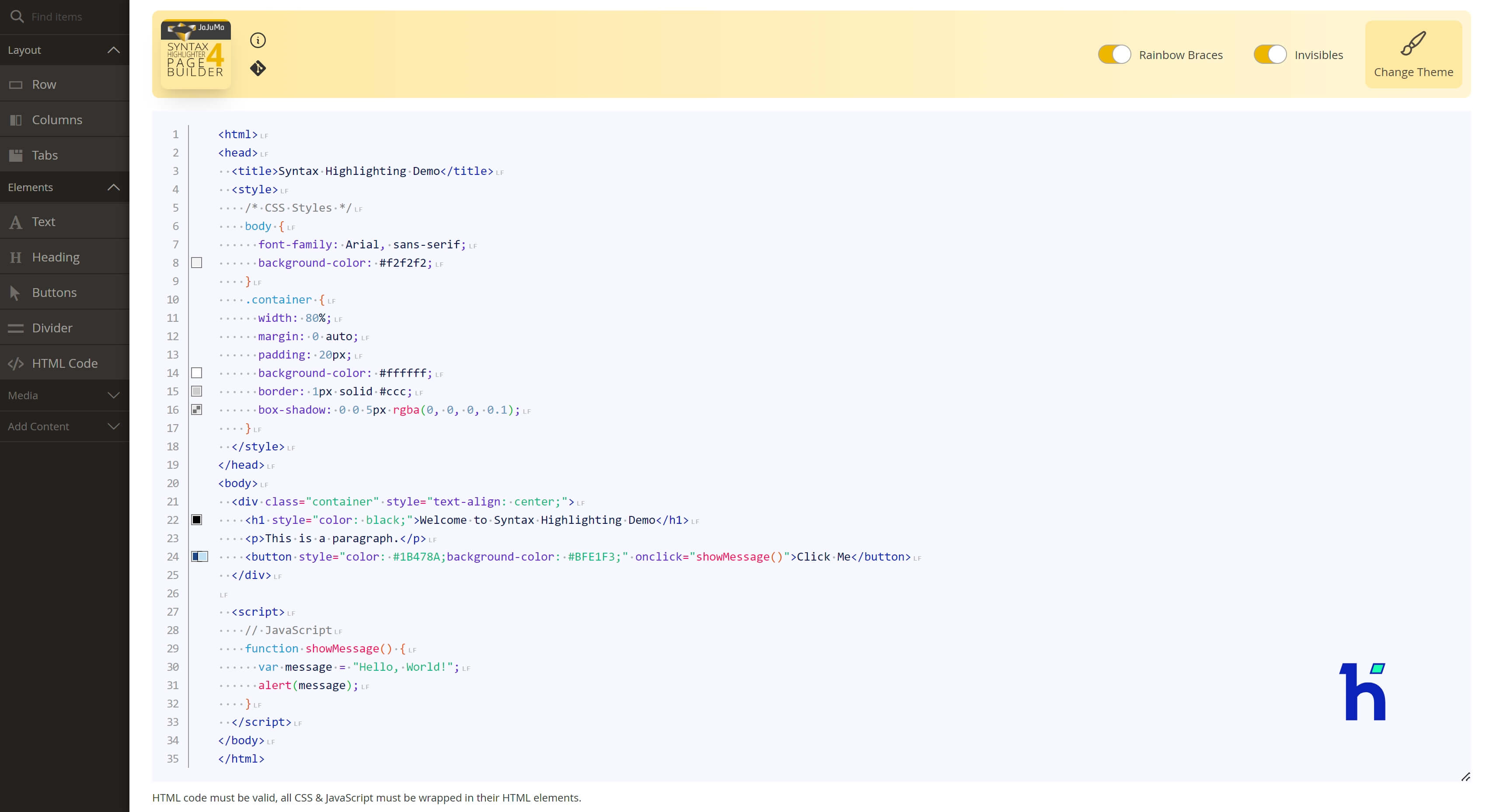Click the rgba swatch on line 16
The height and width of the screenshot is (812, 1493).
pos(196,410)
